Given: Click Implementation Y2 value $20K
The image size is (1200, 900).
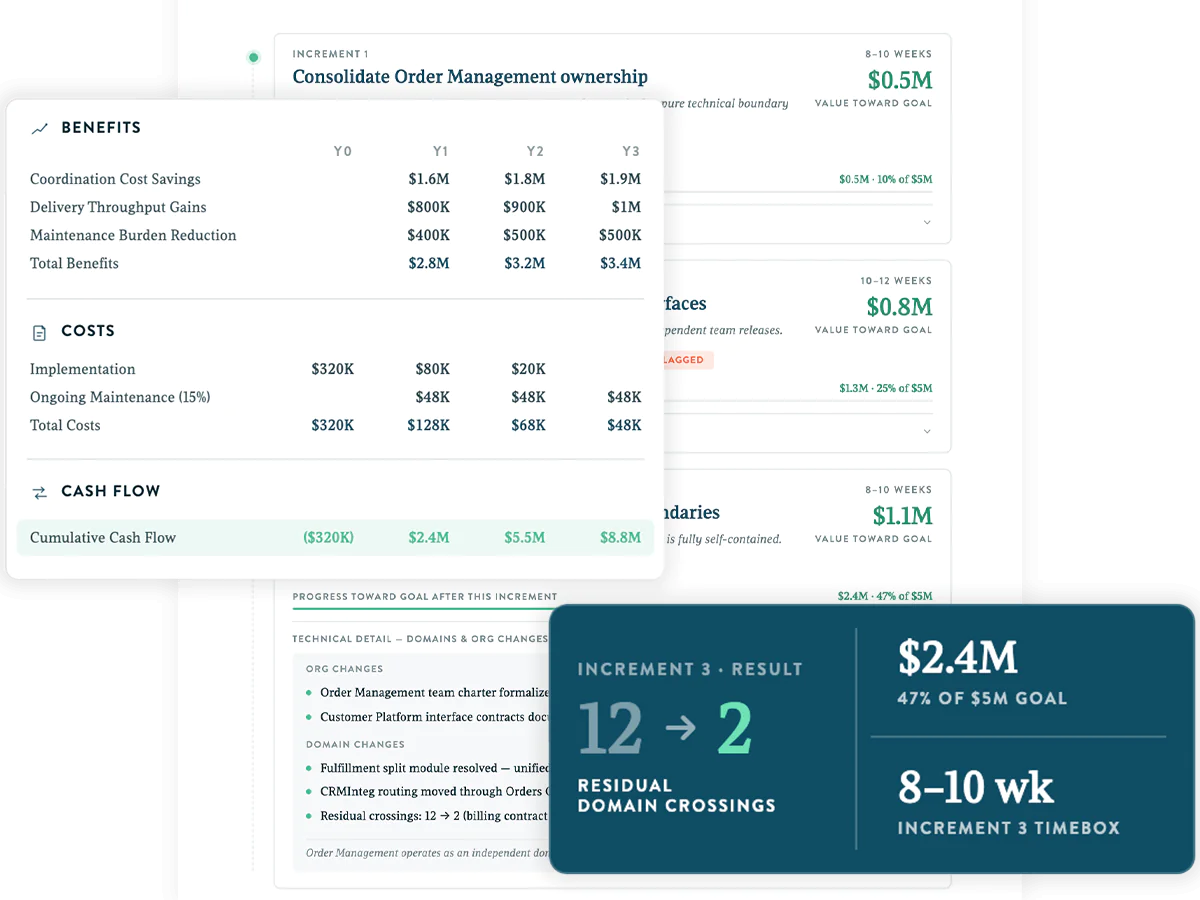Looking at the screenshot, I should coord(529,369).
